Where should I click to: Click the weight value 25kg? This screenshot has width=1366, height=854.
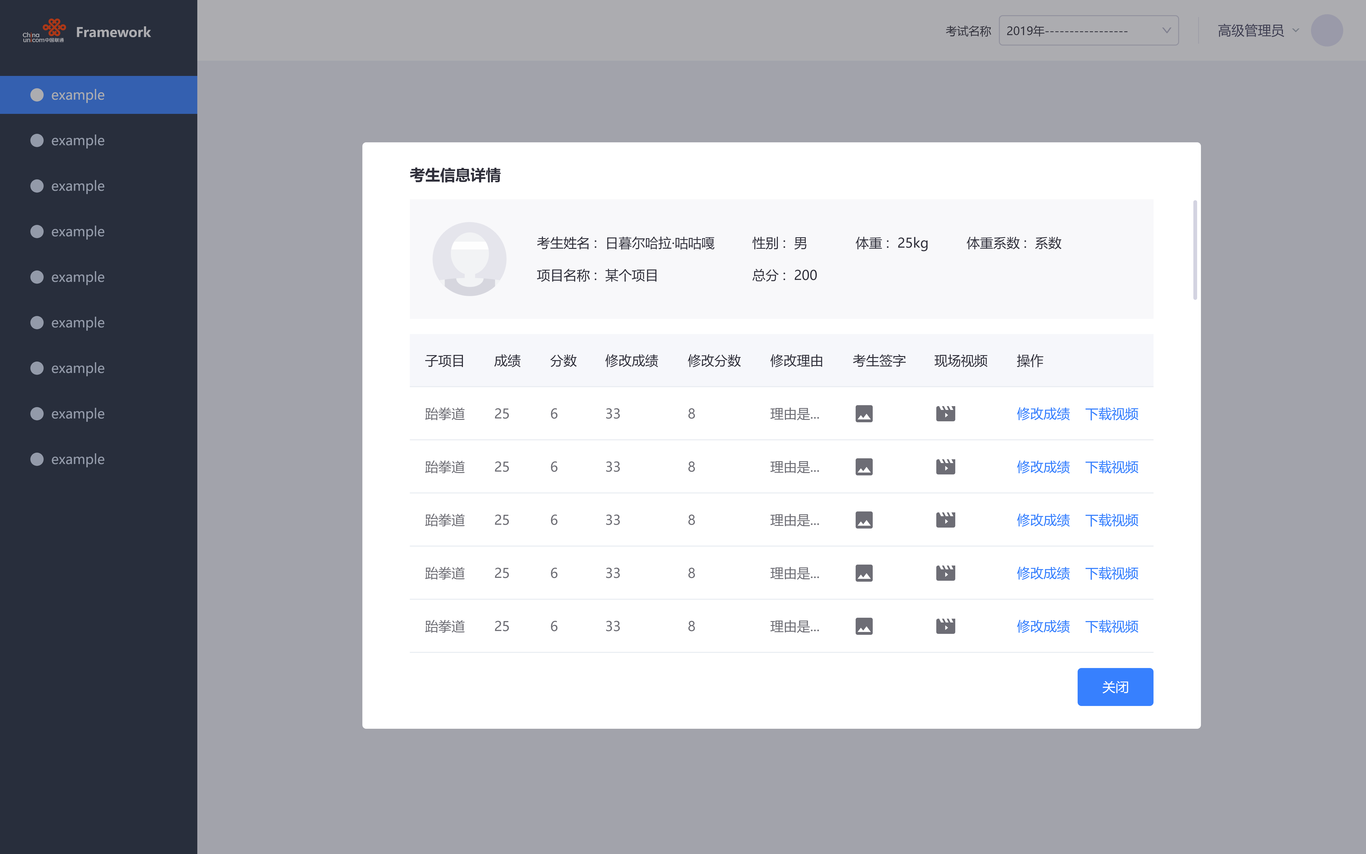click(x=912, y=243)
